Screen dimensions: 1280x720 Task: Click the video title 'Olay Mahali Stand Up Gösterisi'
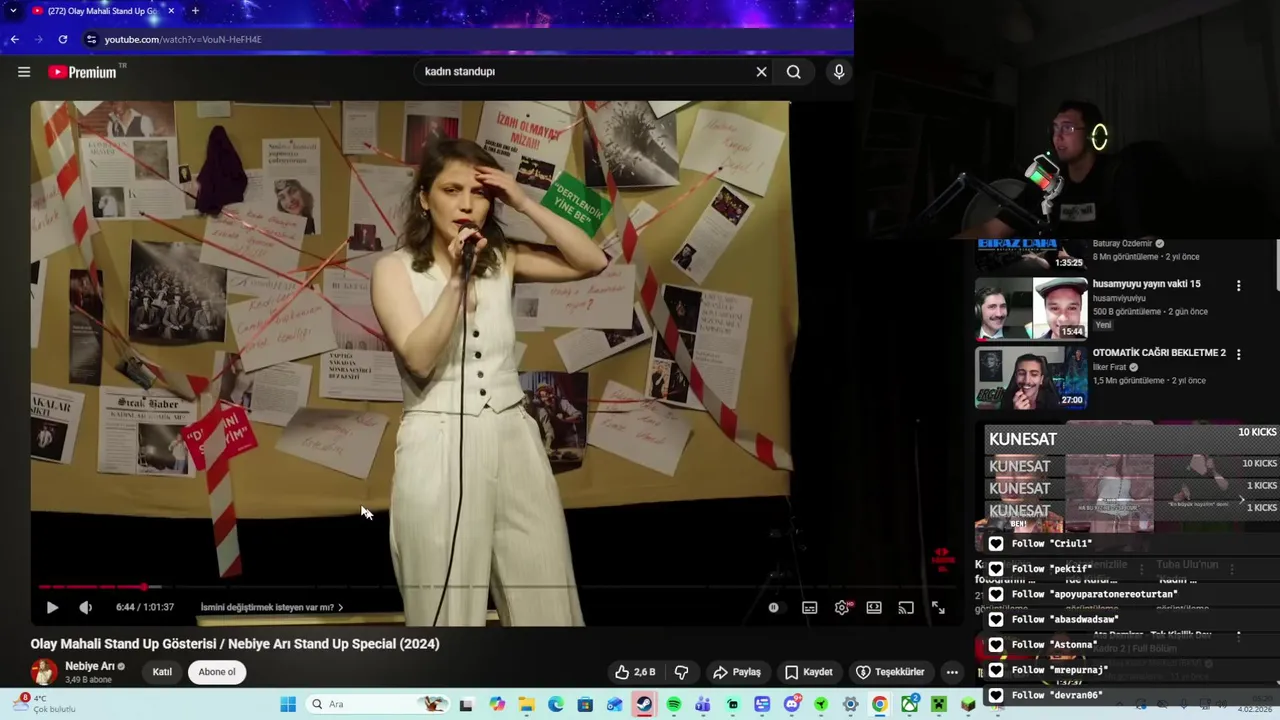pyautogui.click(x=235, y=644)
